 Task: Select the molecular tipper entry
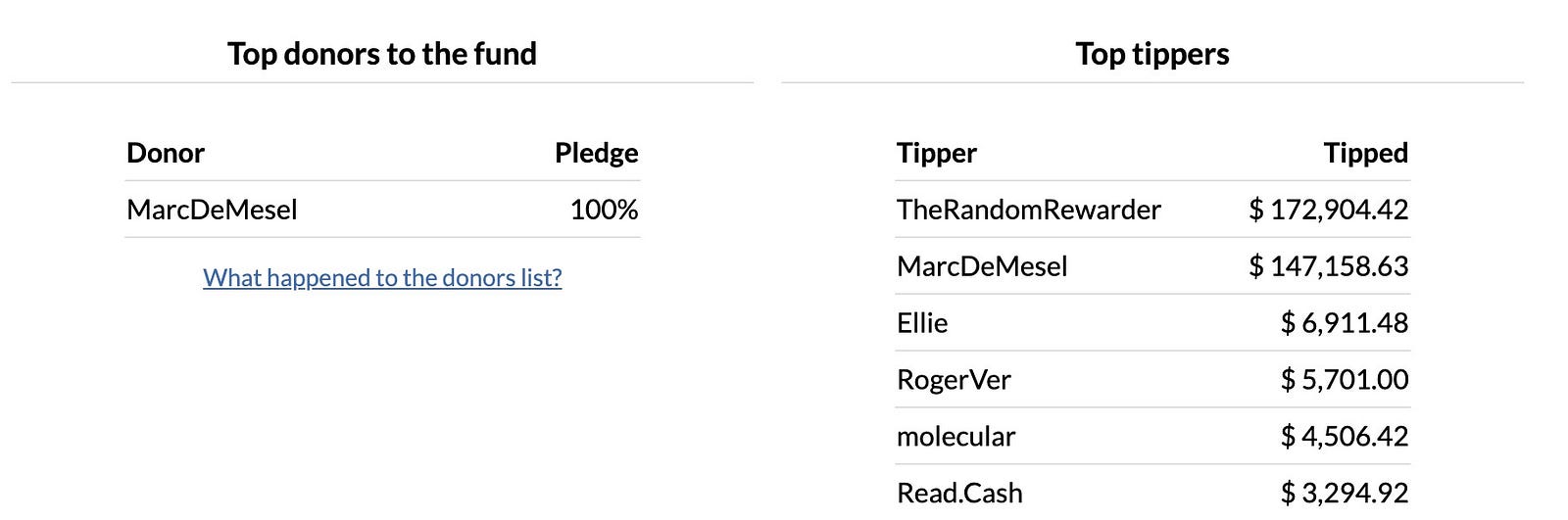(955, 437)
